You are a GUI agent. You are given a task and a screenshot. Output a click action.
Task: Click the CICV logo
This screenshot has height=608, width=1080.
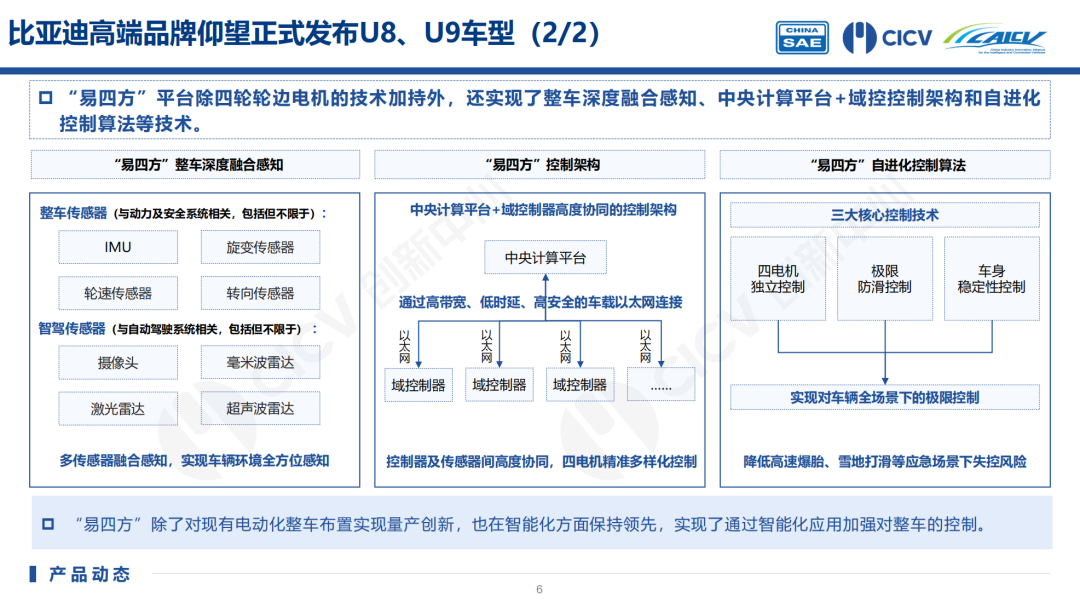[x=887, y=38]
